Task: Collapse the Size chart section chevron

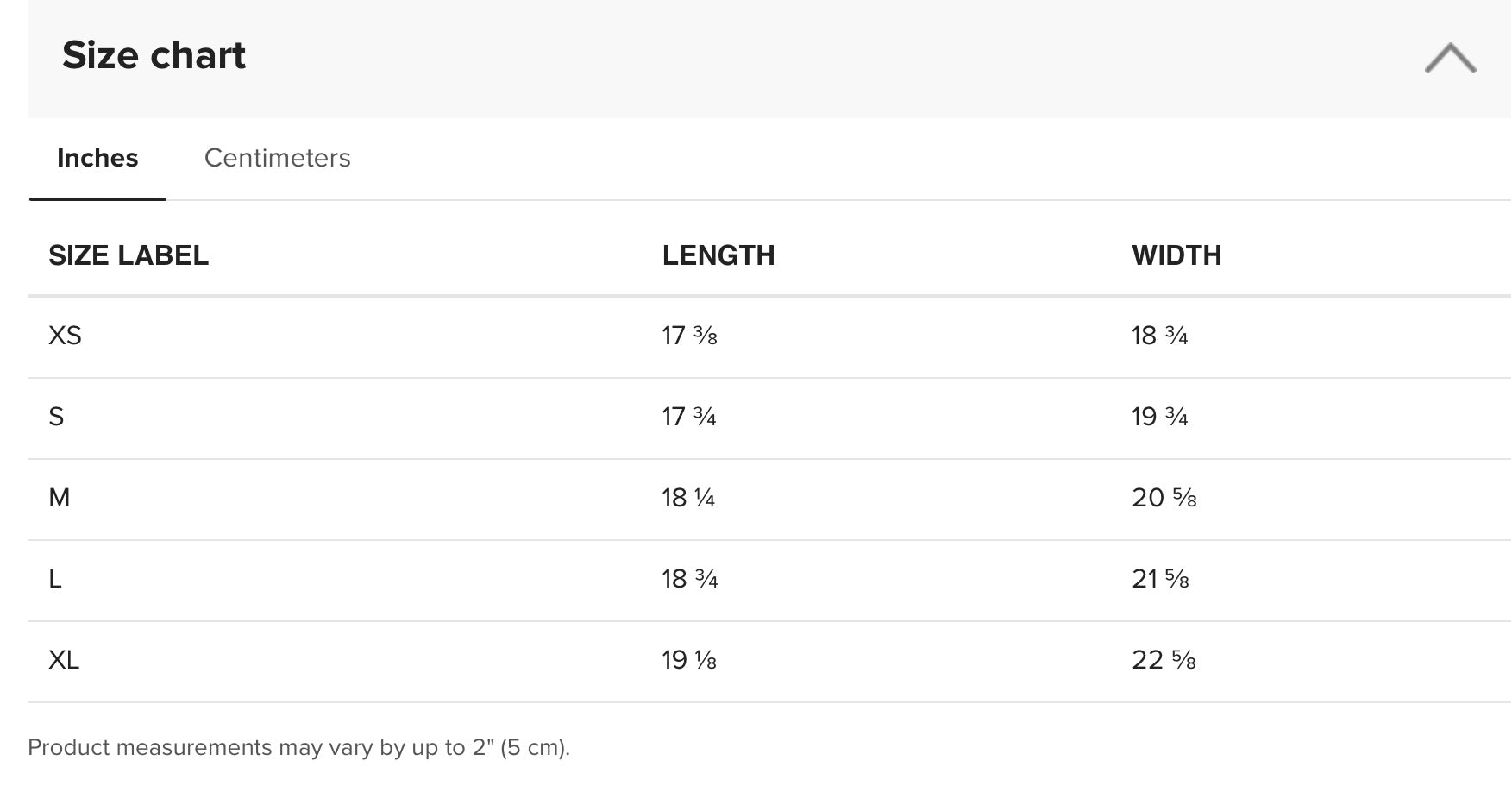Action: click(x=1450, y=58)
